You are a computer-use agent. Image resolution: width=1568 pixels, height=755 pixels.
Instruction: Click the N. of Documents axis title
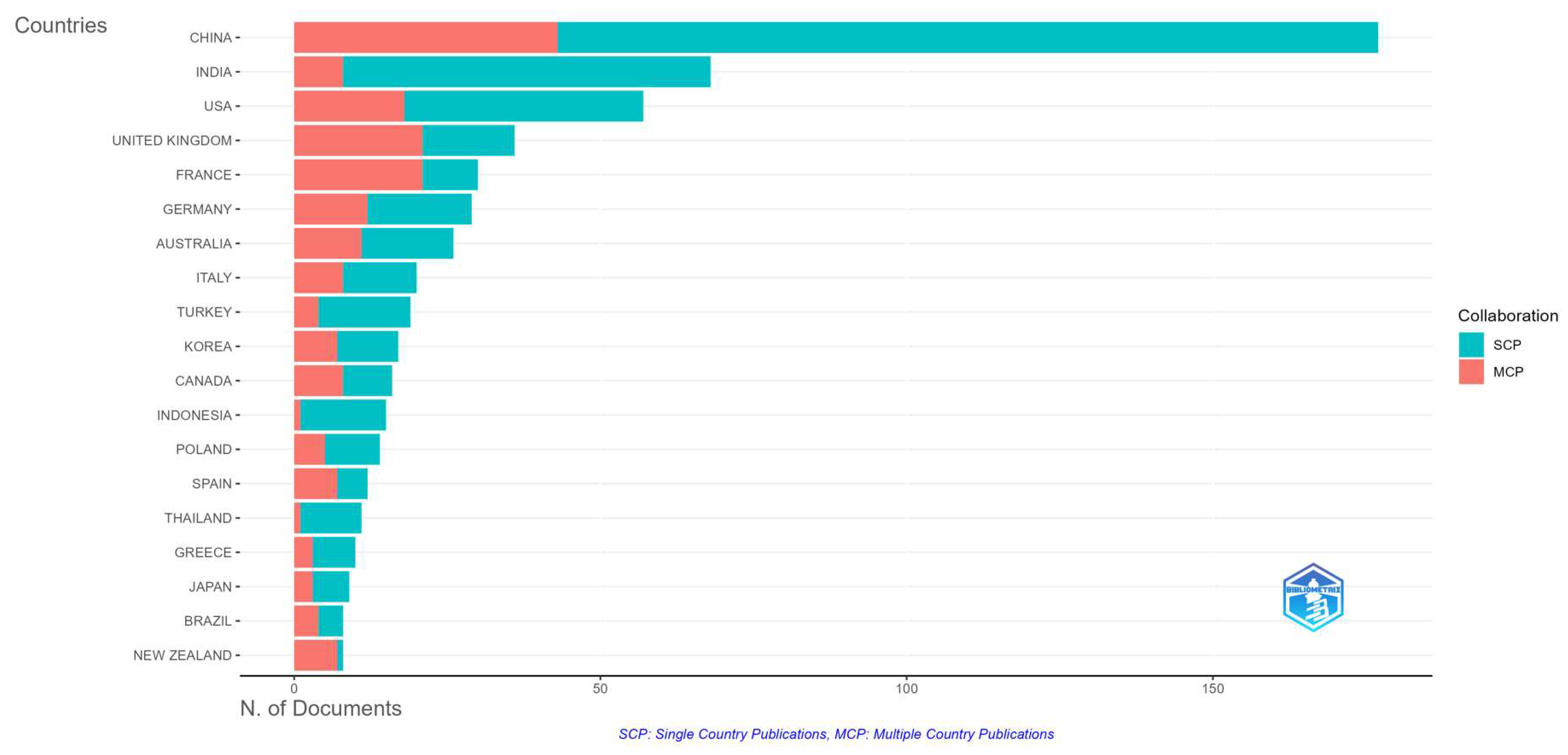(320, 708)
